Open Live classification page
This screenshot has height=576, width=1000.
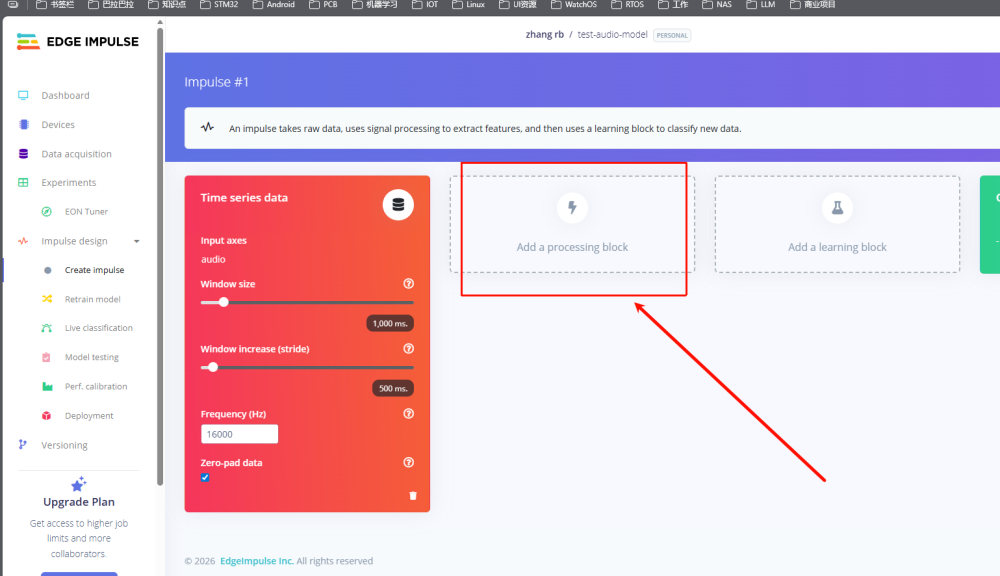98,328
